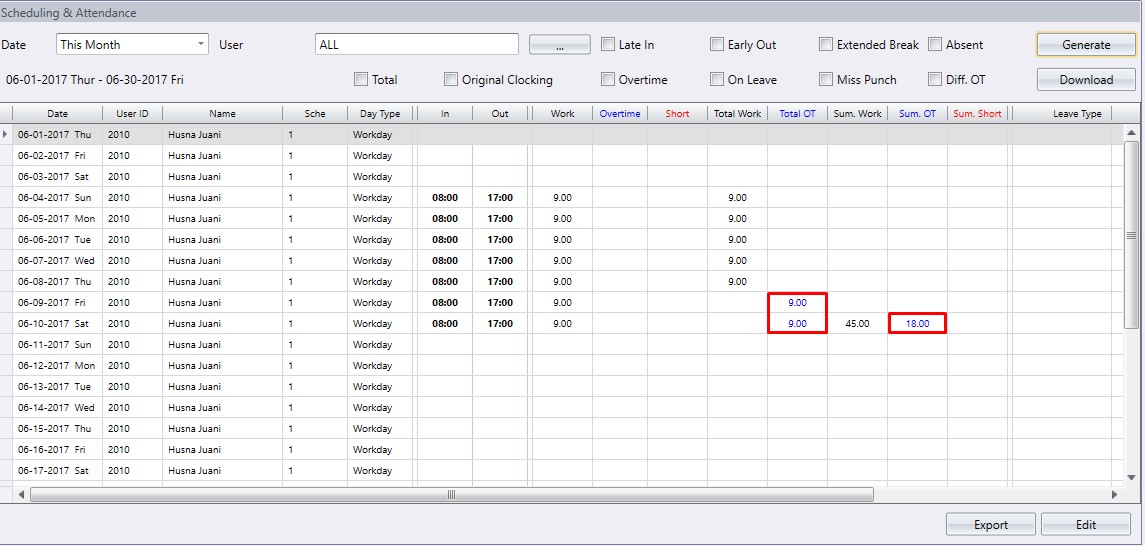Click the User ID cell in the 06-14-2017 row
Image resolution: width=1145 pixels, height=546 pixels.
[132, 407]
